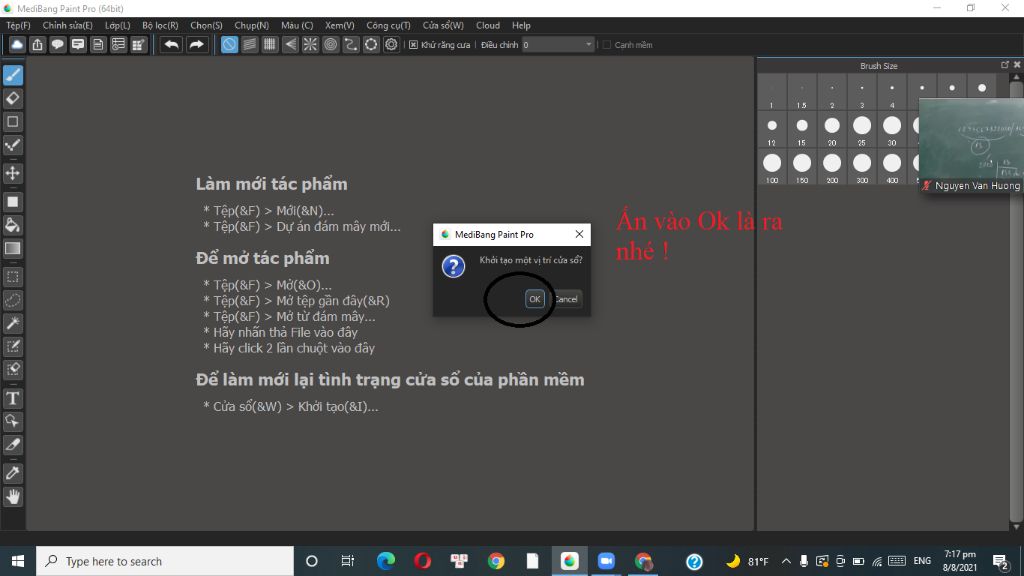Click the Nguyen Van Huong video thumbnail
This screenshot has height=576, width=1024.
(x=971, y=145)
